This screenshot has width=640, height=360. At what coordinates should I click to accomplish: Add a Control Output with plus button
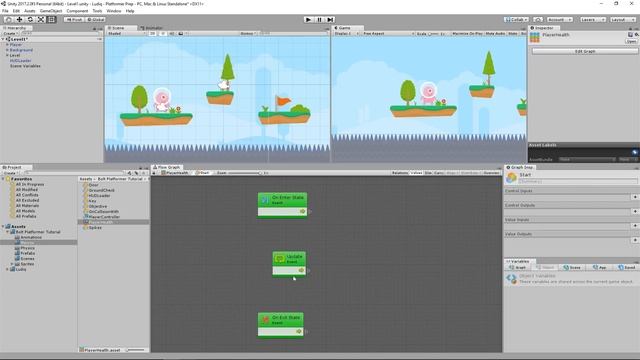point(635,211)
